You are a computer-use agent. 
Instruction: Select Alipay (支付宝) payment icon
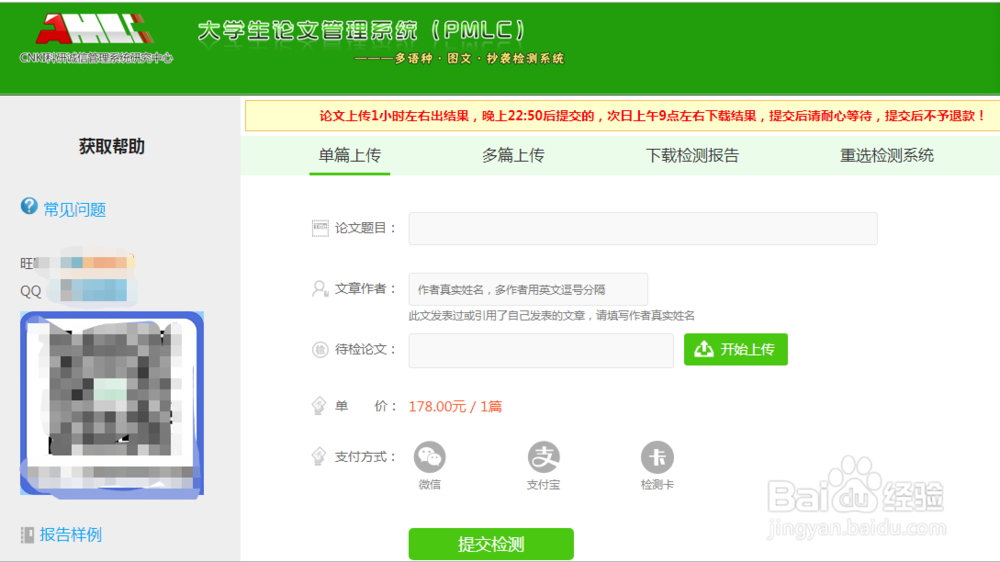point(543,457)
